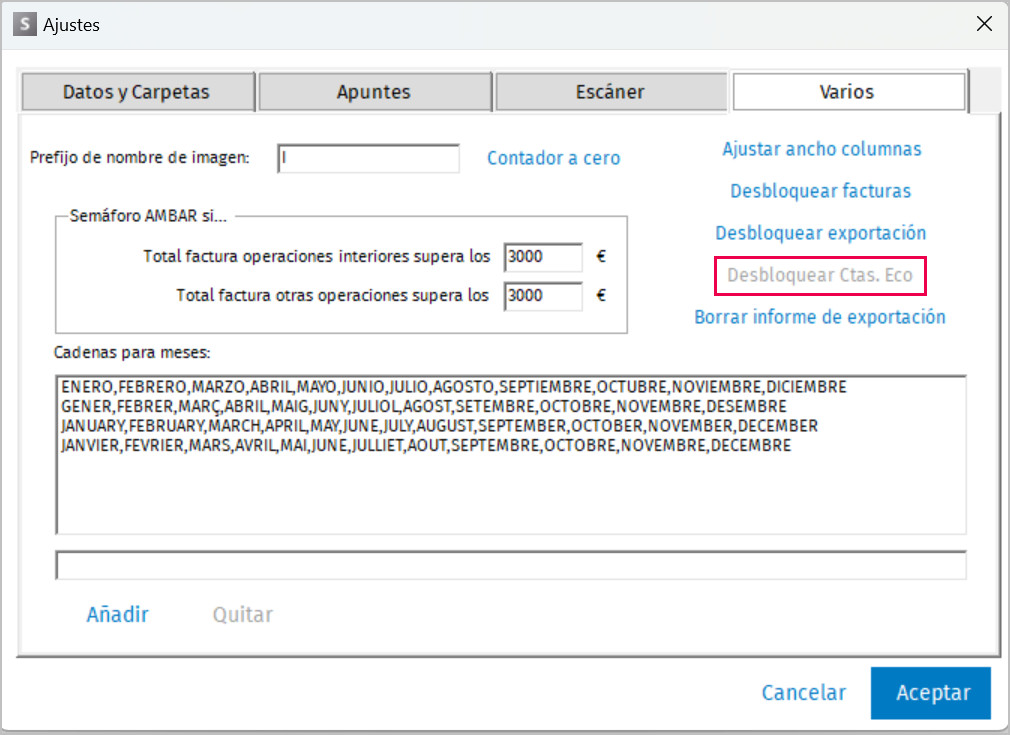Click the Desbloquear Ctas. Eco link
The image size is (1010, 735).
pyautogui.click(x=820, y=276)
